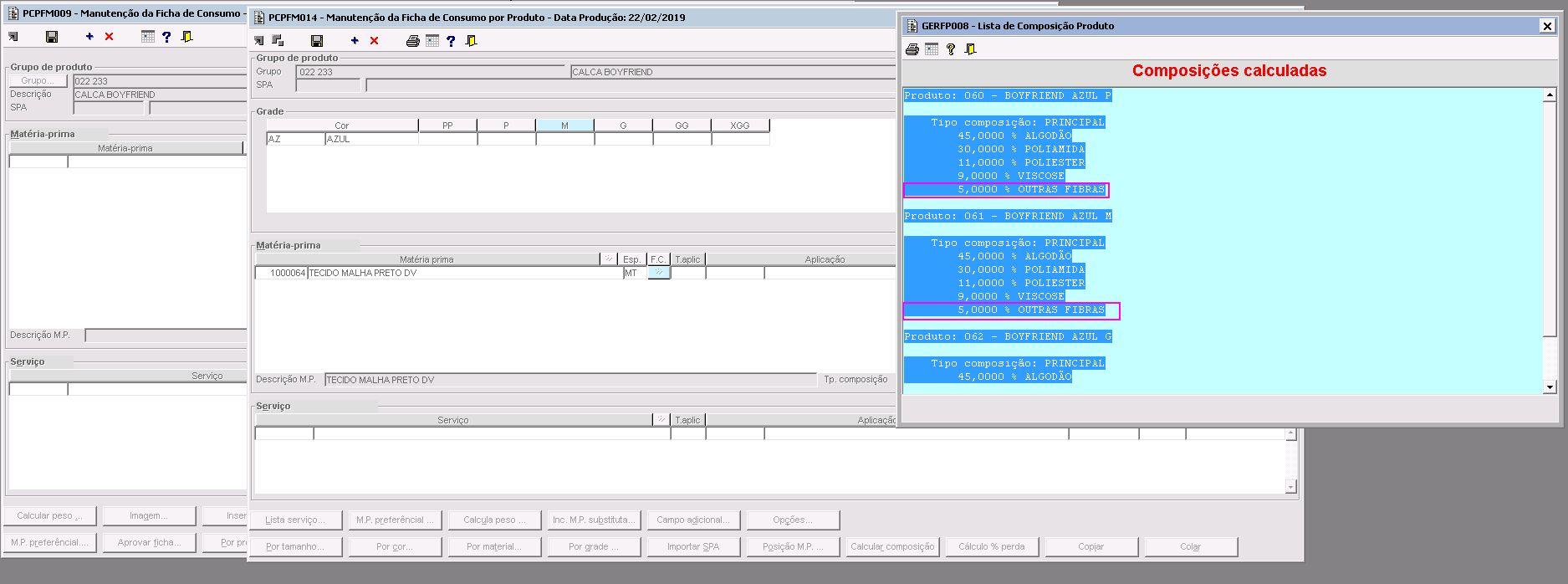Viewport: 1568px width, 584px height.
Task: Click Calcula peso button in PCPFM014 window
Action: pos(494,520)
